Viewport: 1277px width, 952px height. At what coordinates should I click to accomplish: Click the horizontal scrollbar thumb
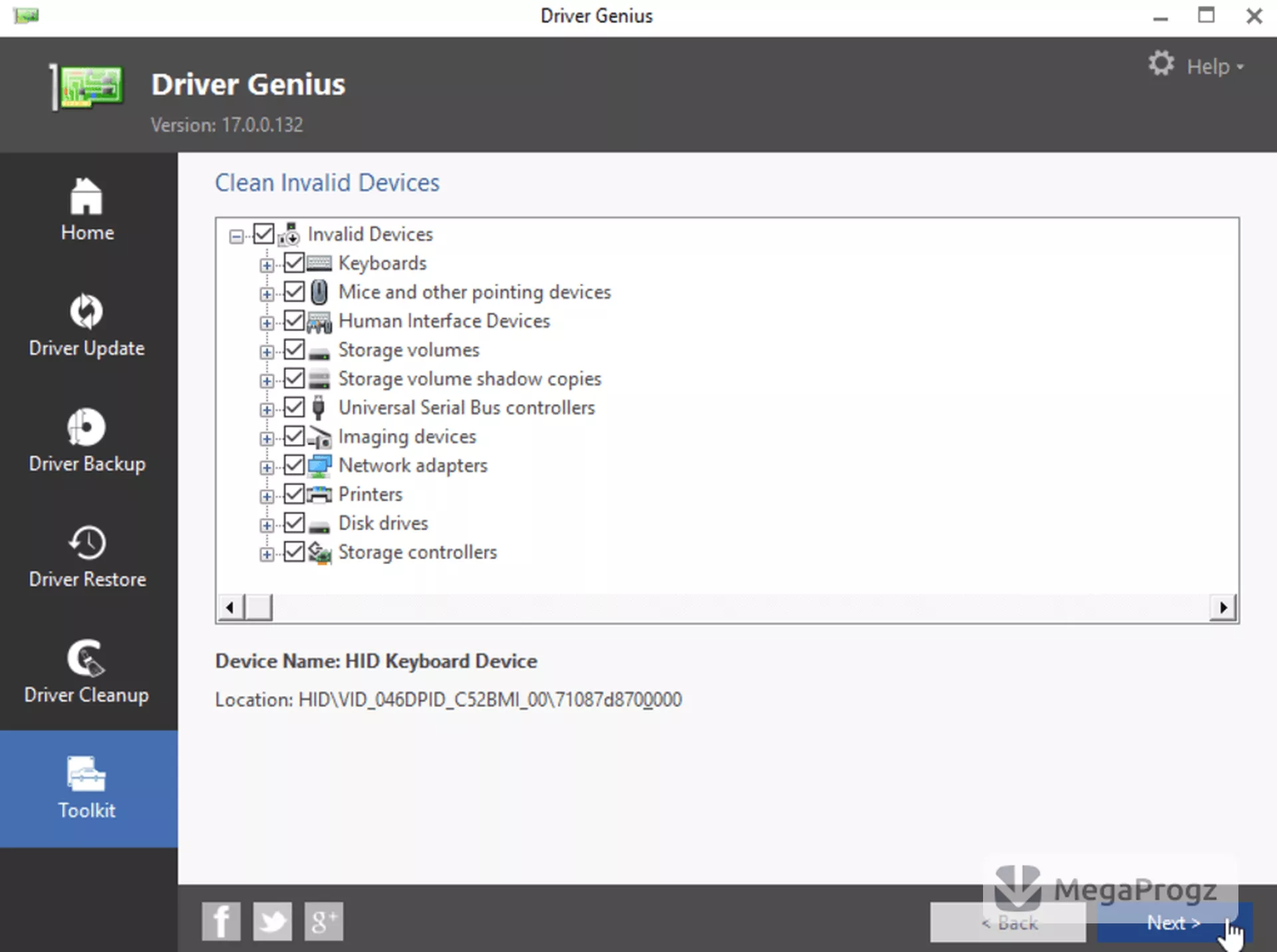[259, 607]
